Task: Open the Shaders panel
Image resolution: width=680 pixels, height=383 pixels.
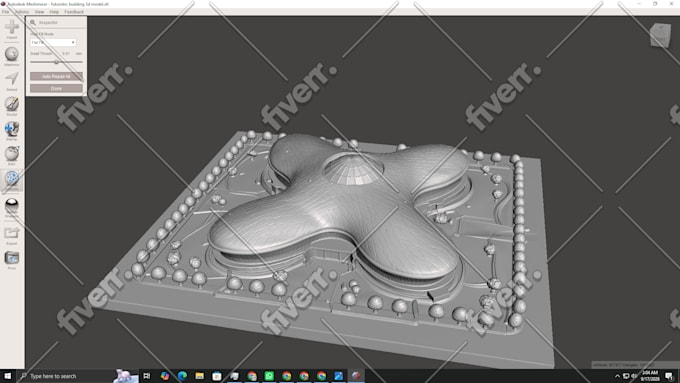Action: coord(12,207)
